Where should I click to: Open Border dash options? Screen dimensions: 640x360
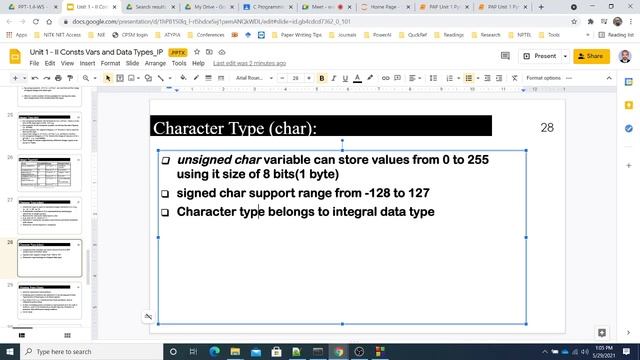(x=221, y=78)
